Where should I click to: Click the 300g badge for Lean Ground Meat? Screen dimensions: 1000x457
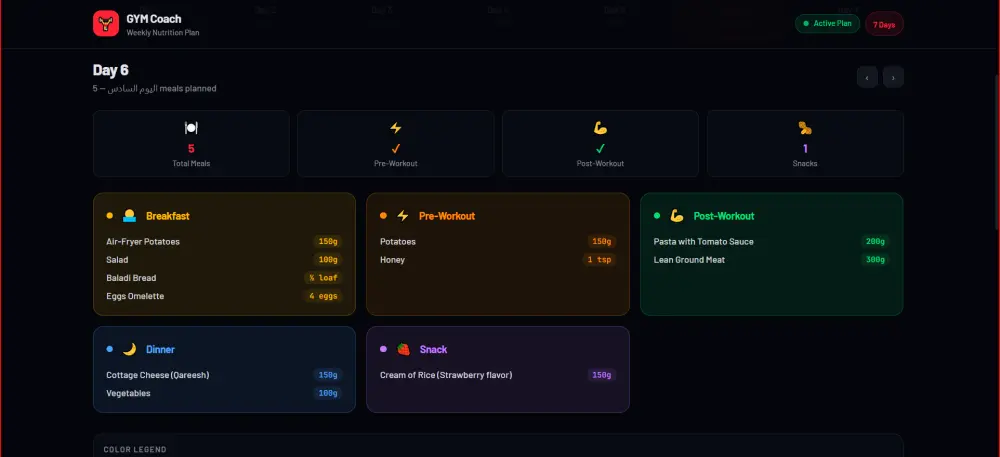(x=876, y=260)
